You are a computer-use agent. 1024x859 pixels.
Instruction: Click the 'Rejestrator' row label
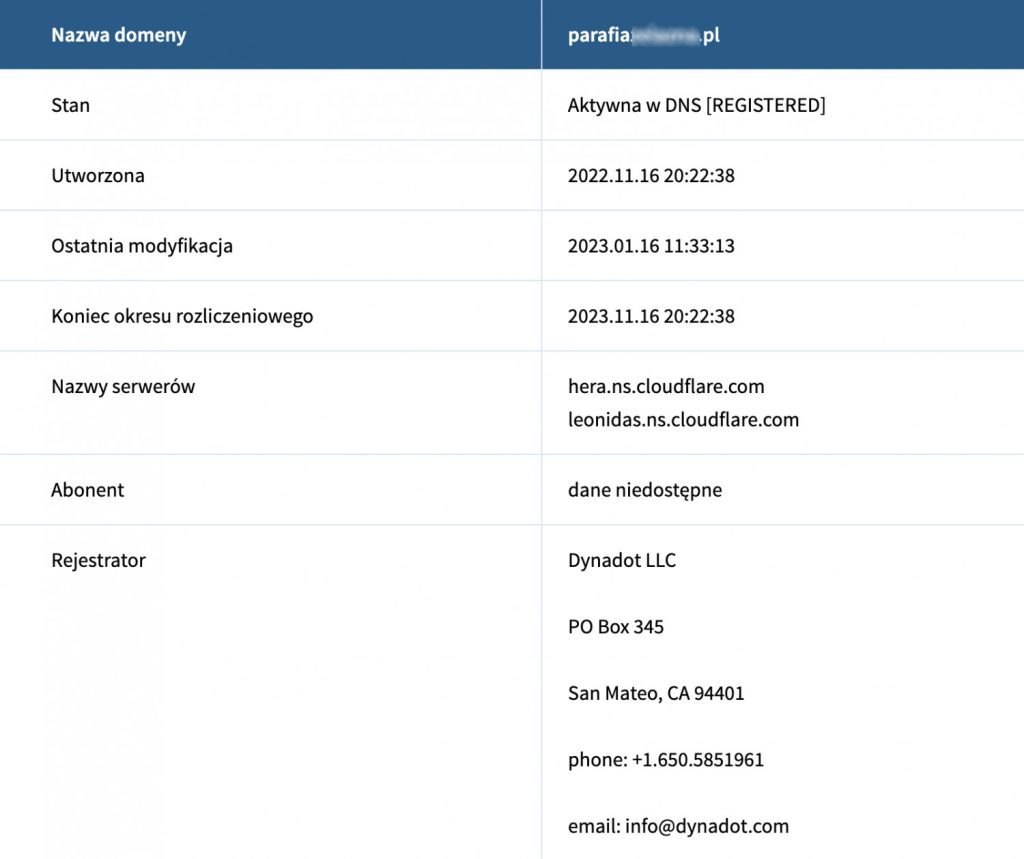(x=98, y=560)
